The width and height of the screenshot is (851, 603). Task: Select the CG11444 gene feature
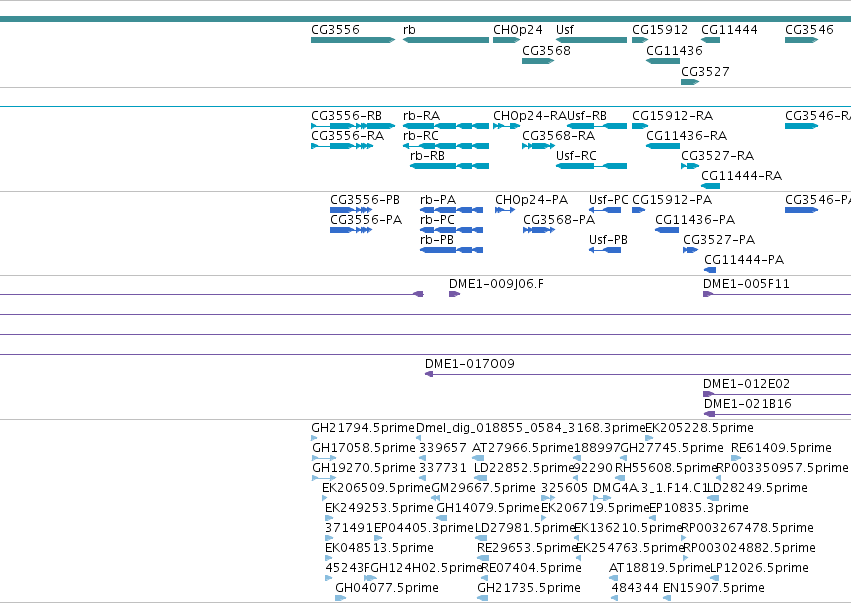[710, 40]
